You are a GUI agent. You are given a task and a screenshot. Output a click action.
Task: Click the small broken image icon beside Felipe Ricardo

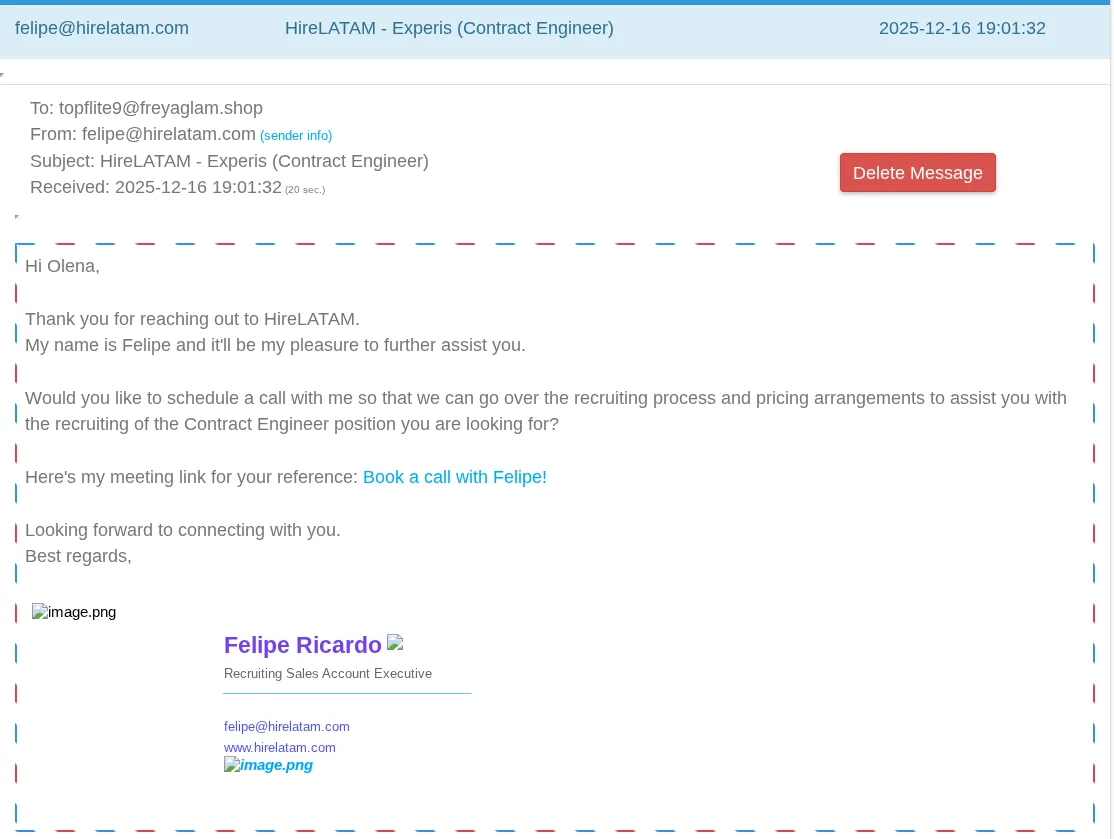(395, 641)
